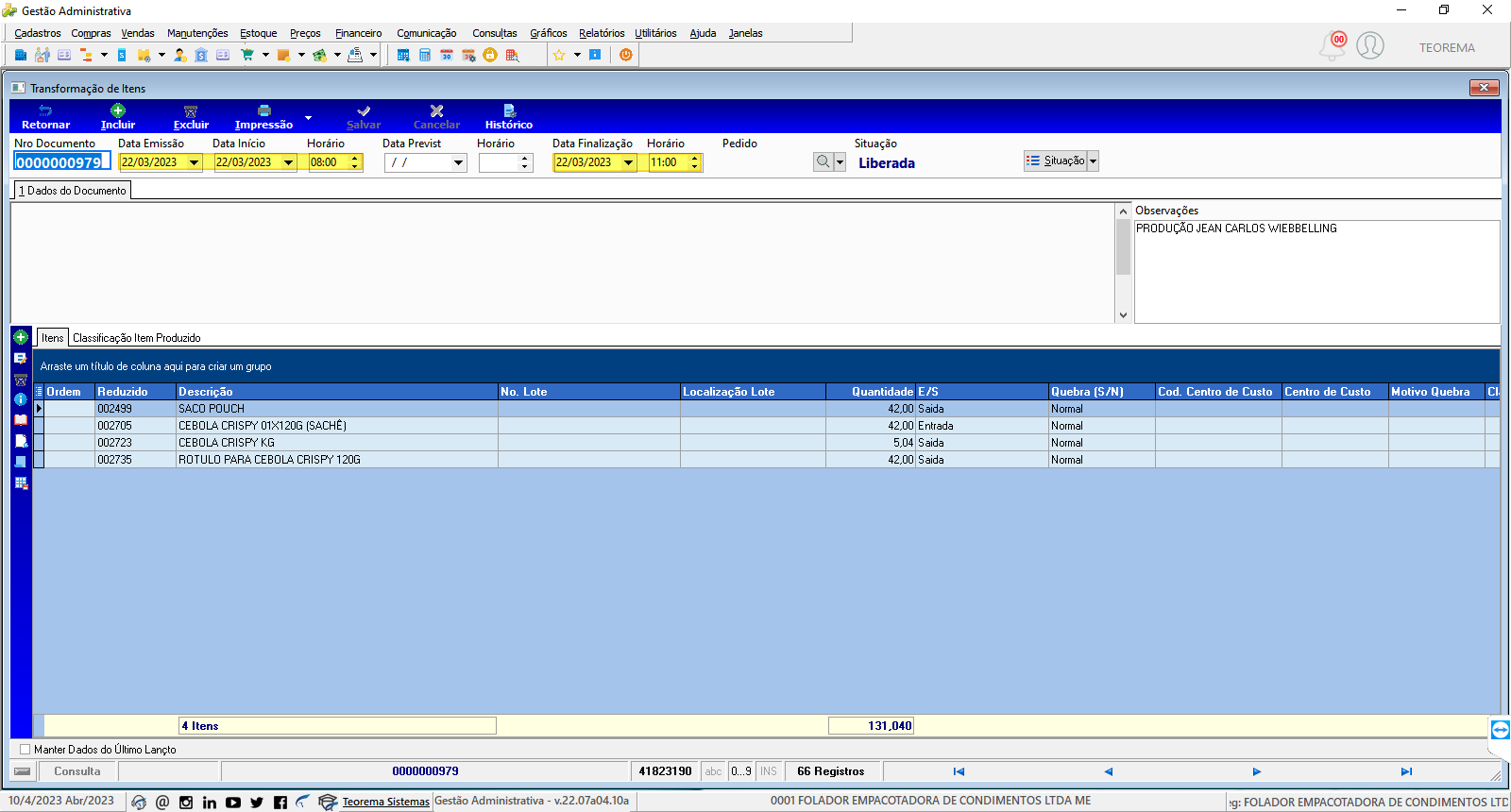Click the Teorema Sistemas link

(x=385, y=802)
